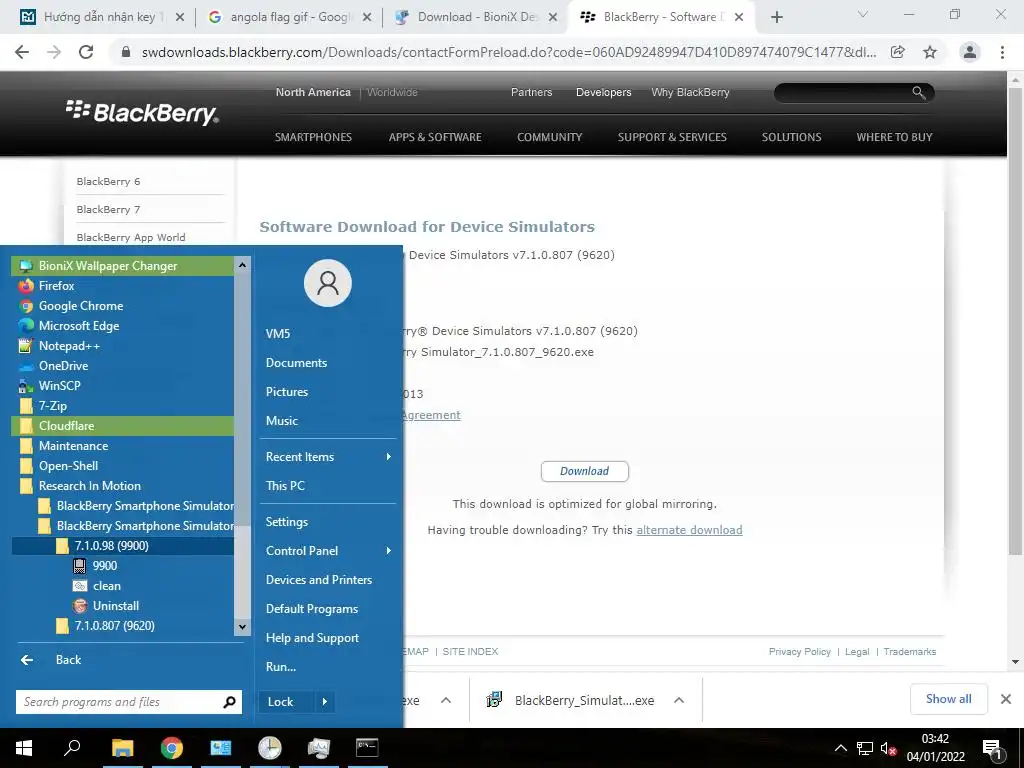Expand the Cloudflare folder
This screenshot has height=768, width=1024.
click(123, 426)
